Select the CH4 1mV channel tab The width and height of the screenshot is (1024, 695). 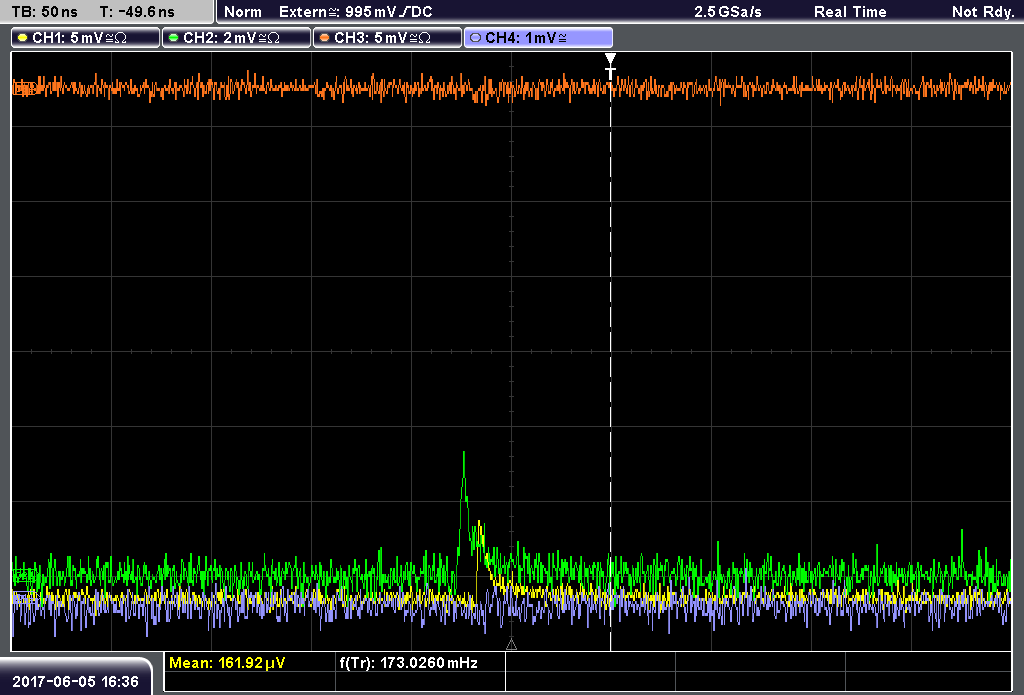[538, 38]
